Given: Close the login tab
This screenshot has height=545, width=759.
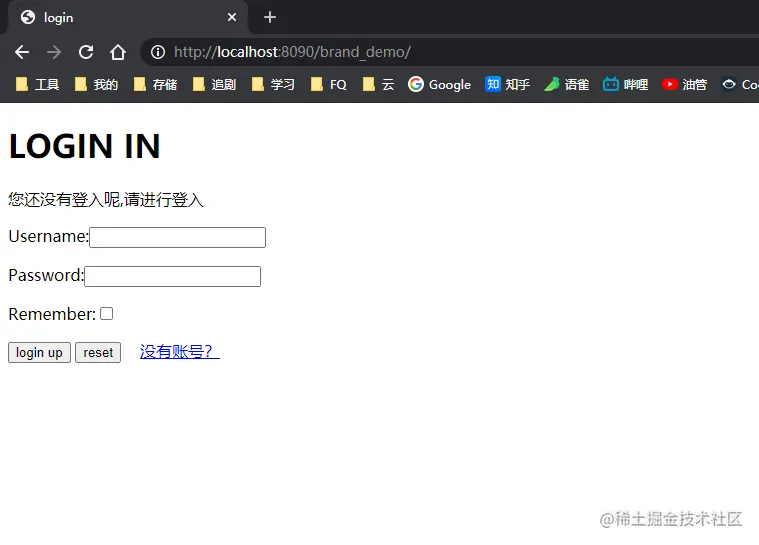Looking at the screenshot, I should (x=232, y=17).
